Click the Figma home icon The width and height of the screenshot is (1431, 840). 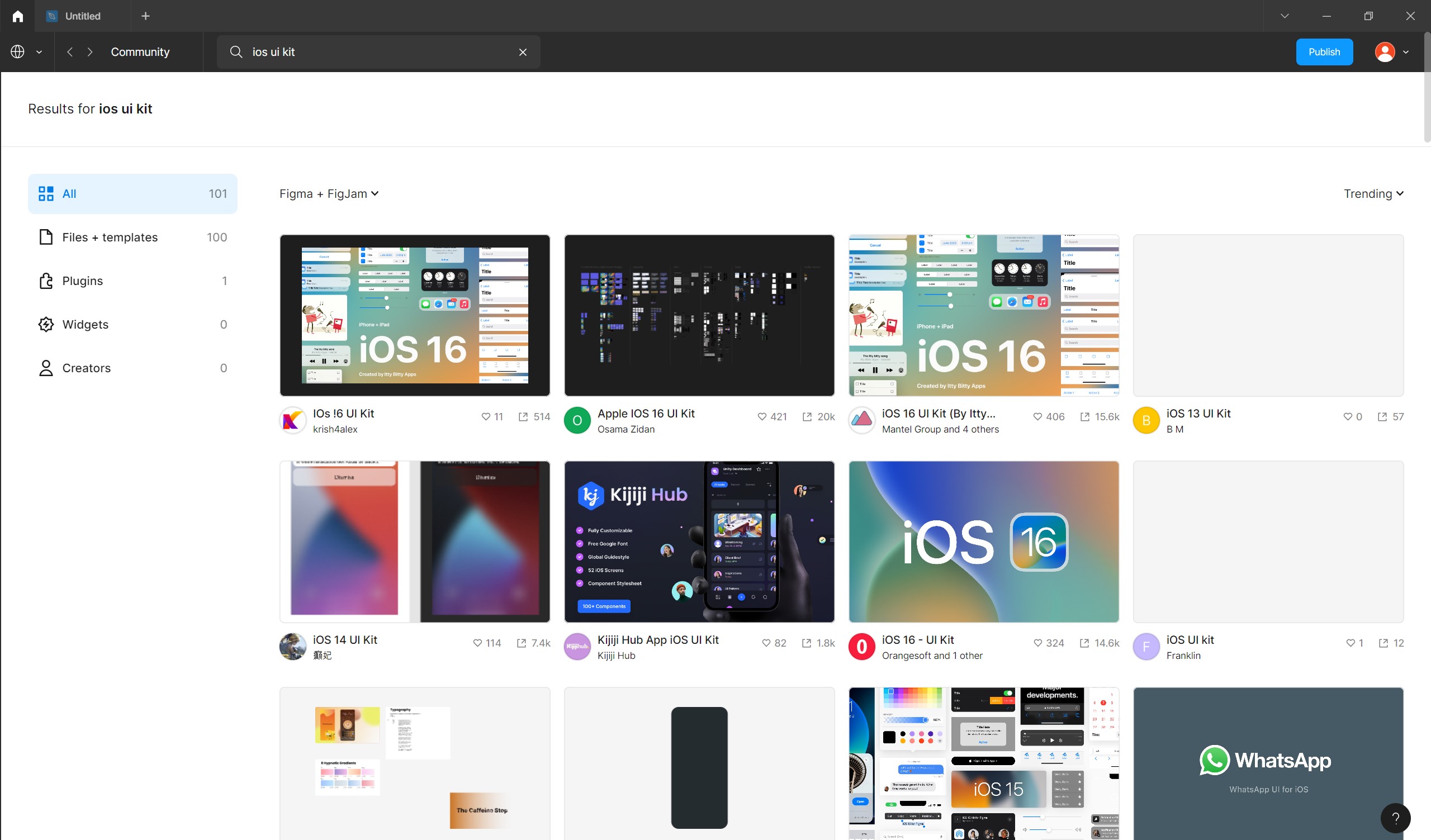(17, 16)
